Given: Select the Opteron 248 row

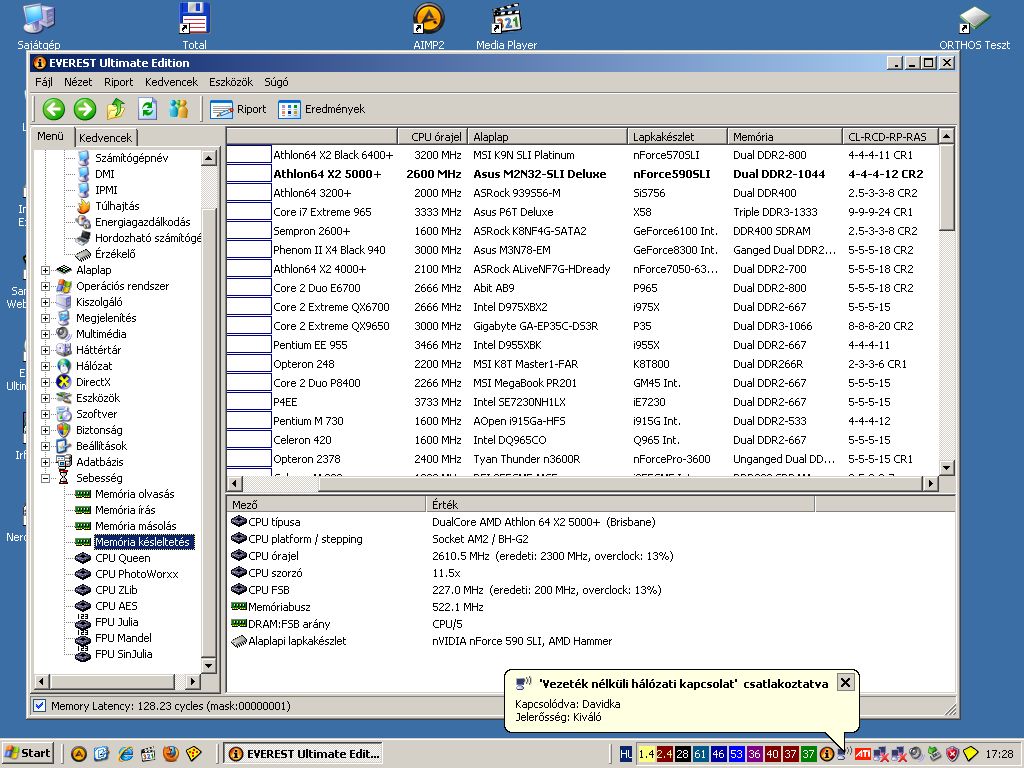Looking at the screenshot, I should click(583, 364).
